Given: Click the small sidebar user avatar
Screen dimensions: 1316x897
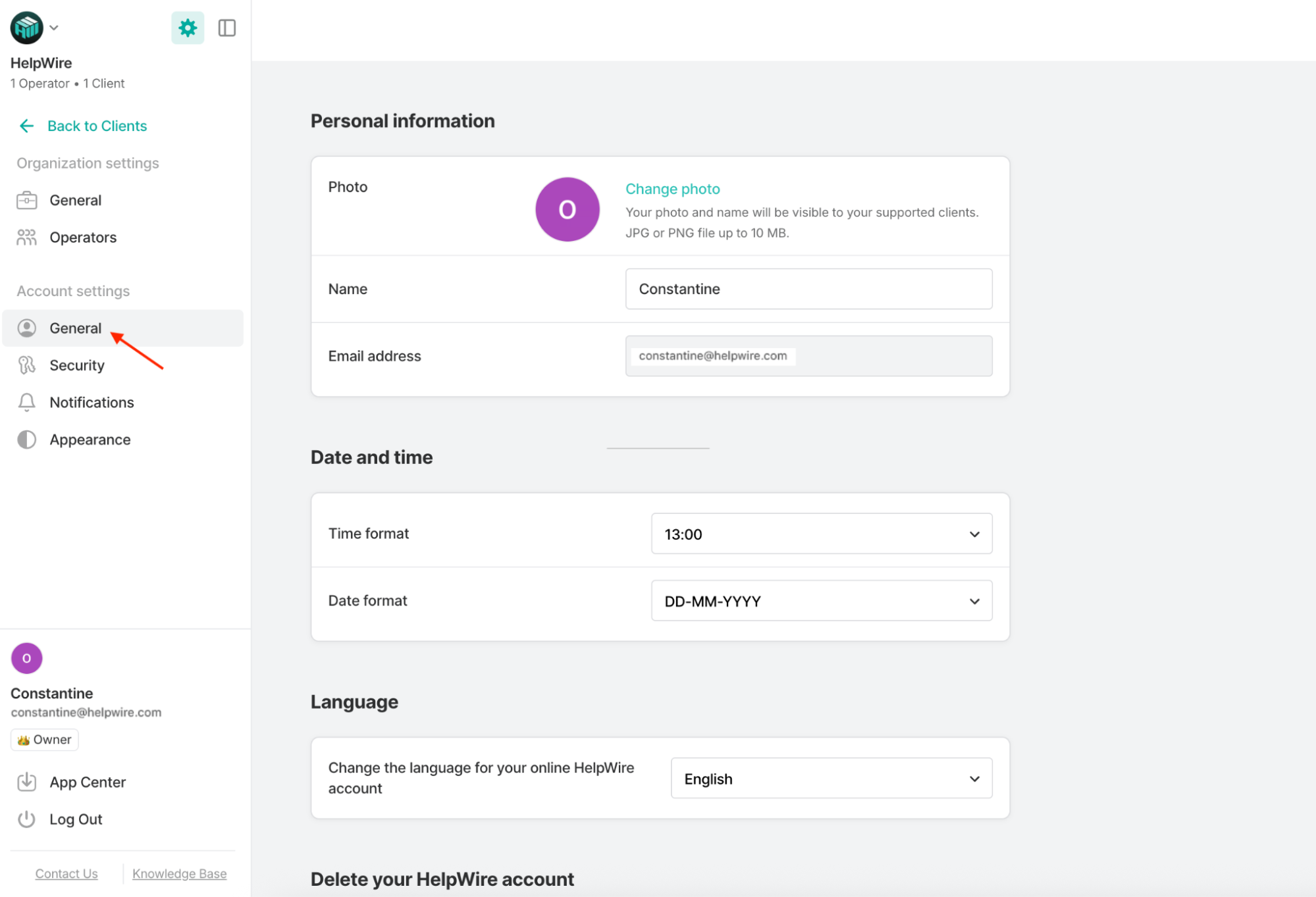Looking at the screenshot, I should pos(26,658).
